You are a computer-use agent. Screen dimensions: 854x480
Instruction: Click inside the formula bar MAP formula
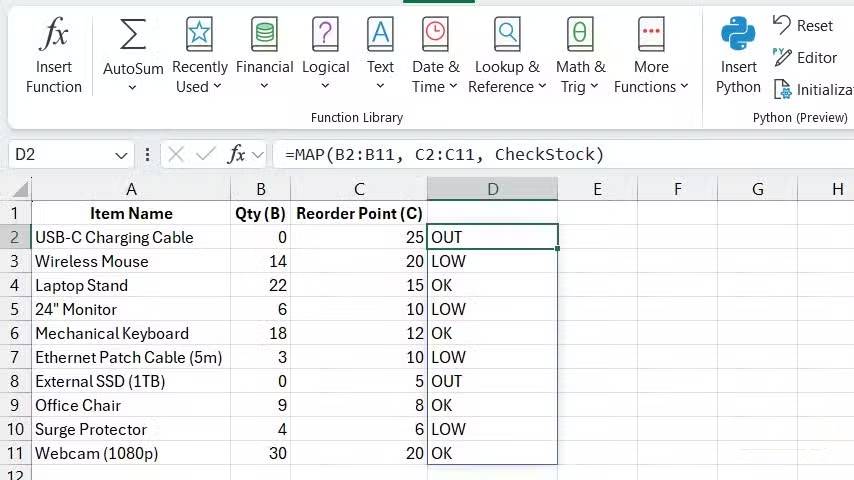click(444, 155)
